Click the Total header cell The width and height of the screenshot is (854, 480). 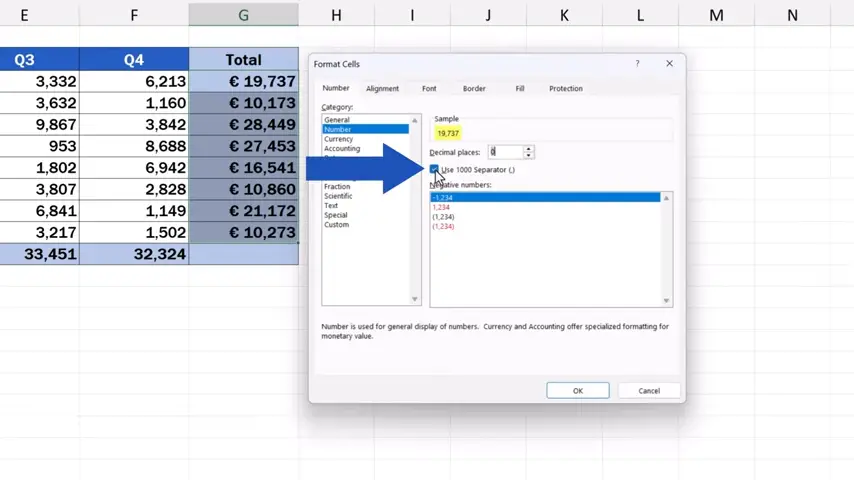[x=243, y=60]
